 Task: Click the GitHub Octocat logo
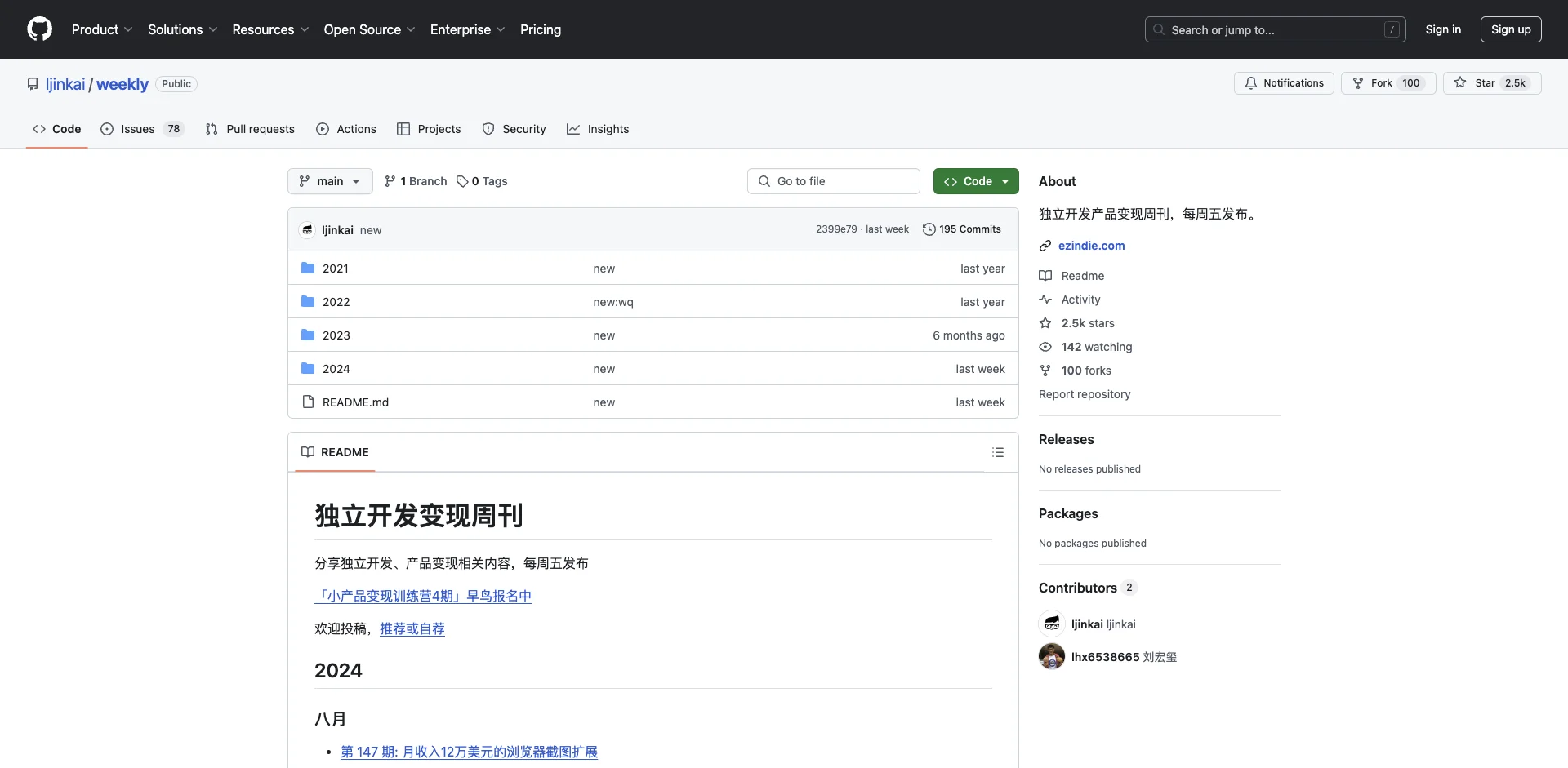click(39, 29)
